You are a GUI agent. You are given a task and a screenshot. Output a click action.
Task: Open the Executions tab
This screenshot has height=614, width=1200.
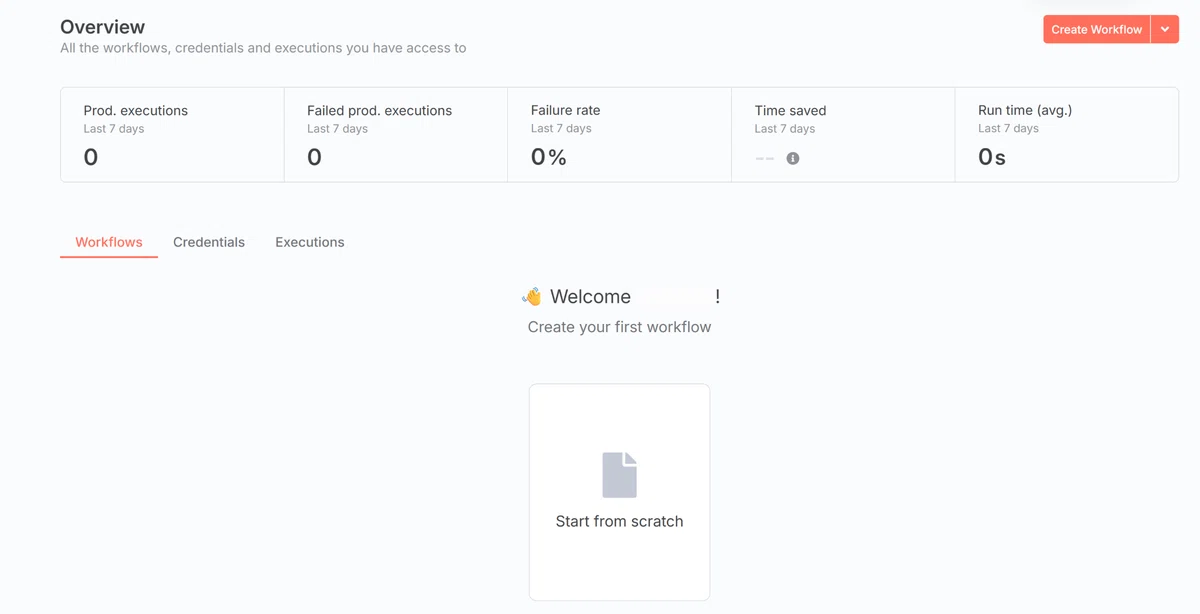(x=310, y=242)
